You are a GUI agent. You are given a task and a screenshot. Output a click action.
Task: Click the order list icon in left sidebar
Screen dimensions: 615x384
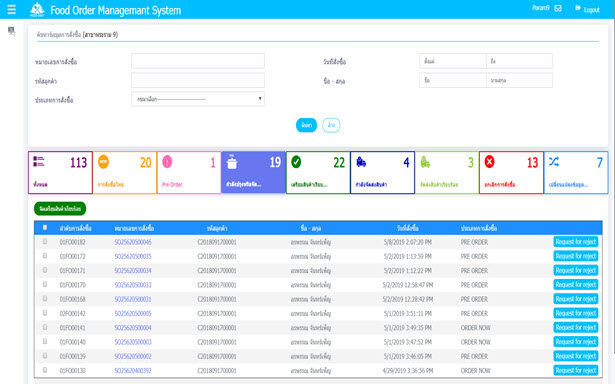(x=11, y=31)
